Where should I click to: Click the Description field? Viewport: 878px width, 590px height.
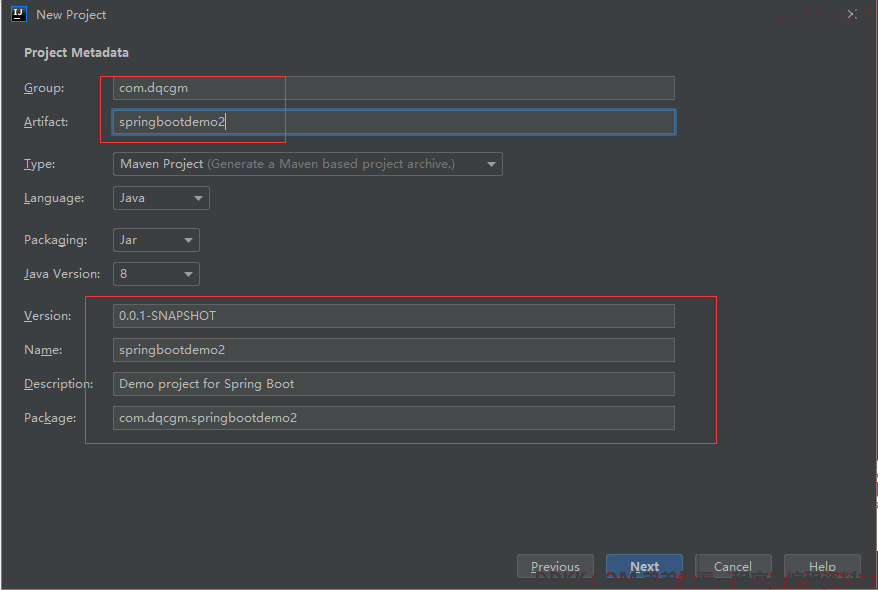tap(394, 384)
